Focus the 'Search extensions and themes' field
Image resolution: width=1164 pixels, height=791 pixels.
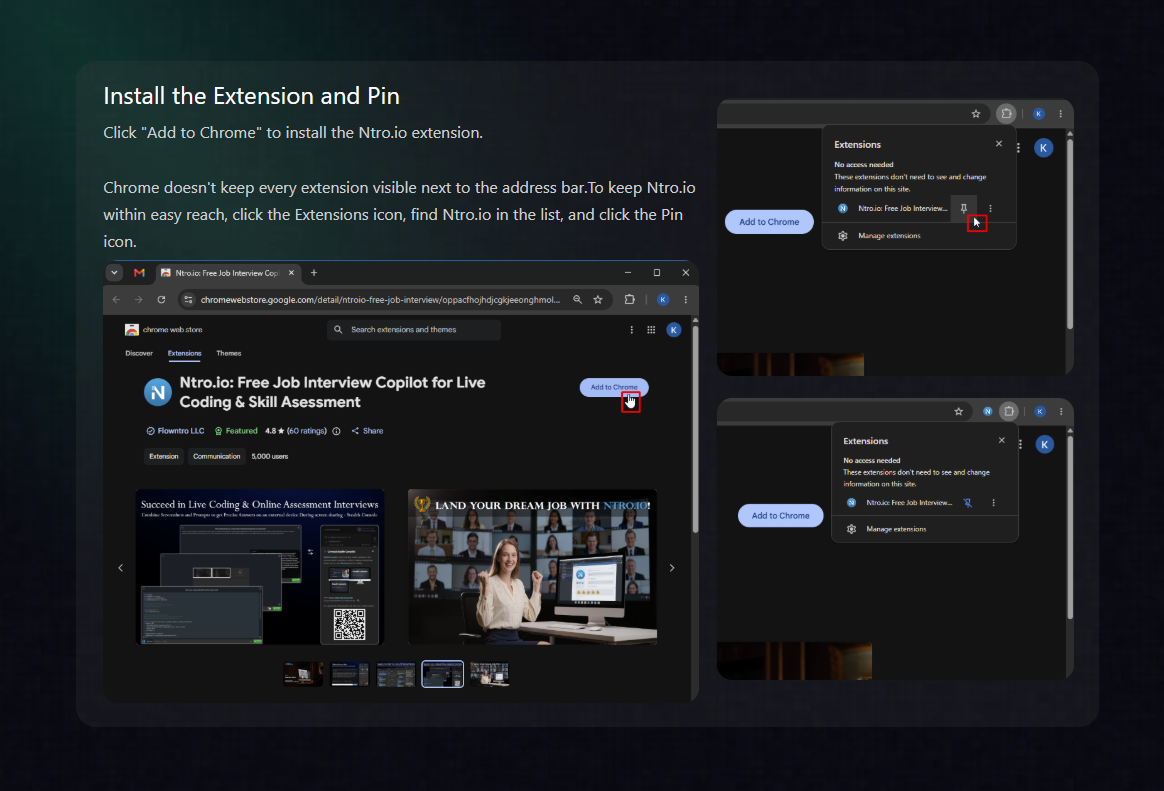tap(414, 329)
